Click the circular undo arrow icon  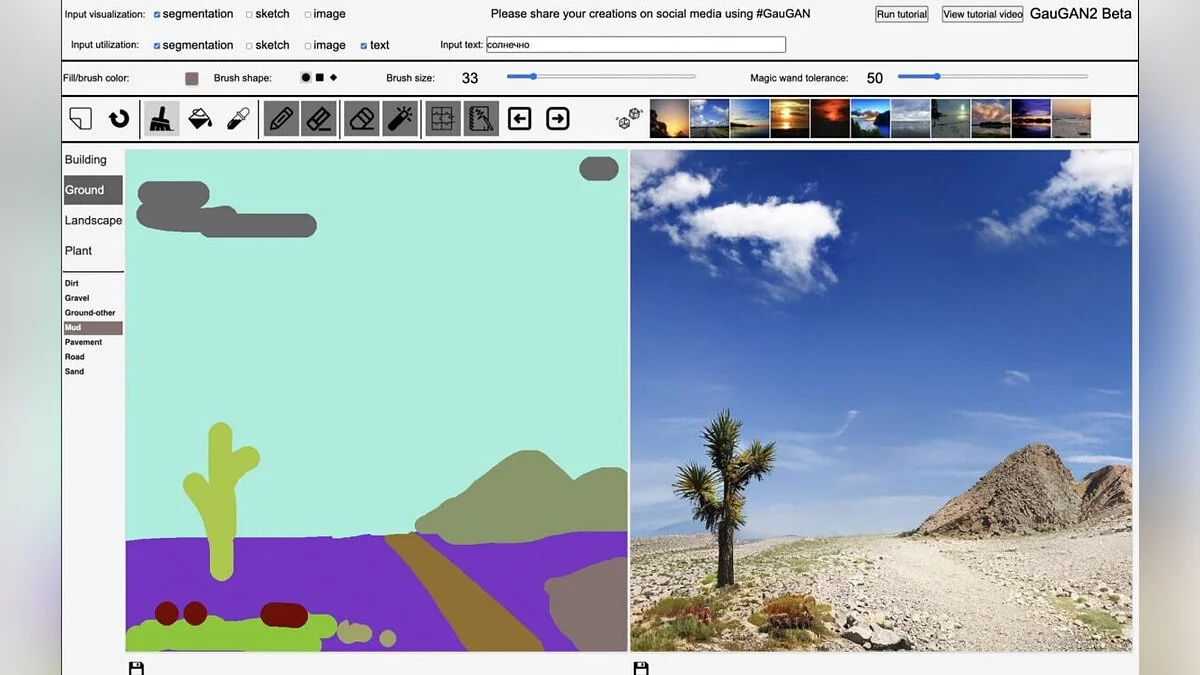119,119
